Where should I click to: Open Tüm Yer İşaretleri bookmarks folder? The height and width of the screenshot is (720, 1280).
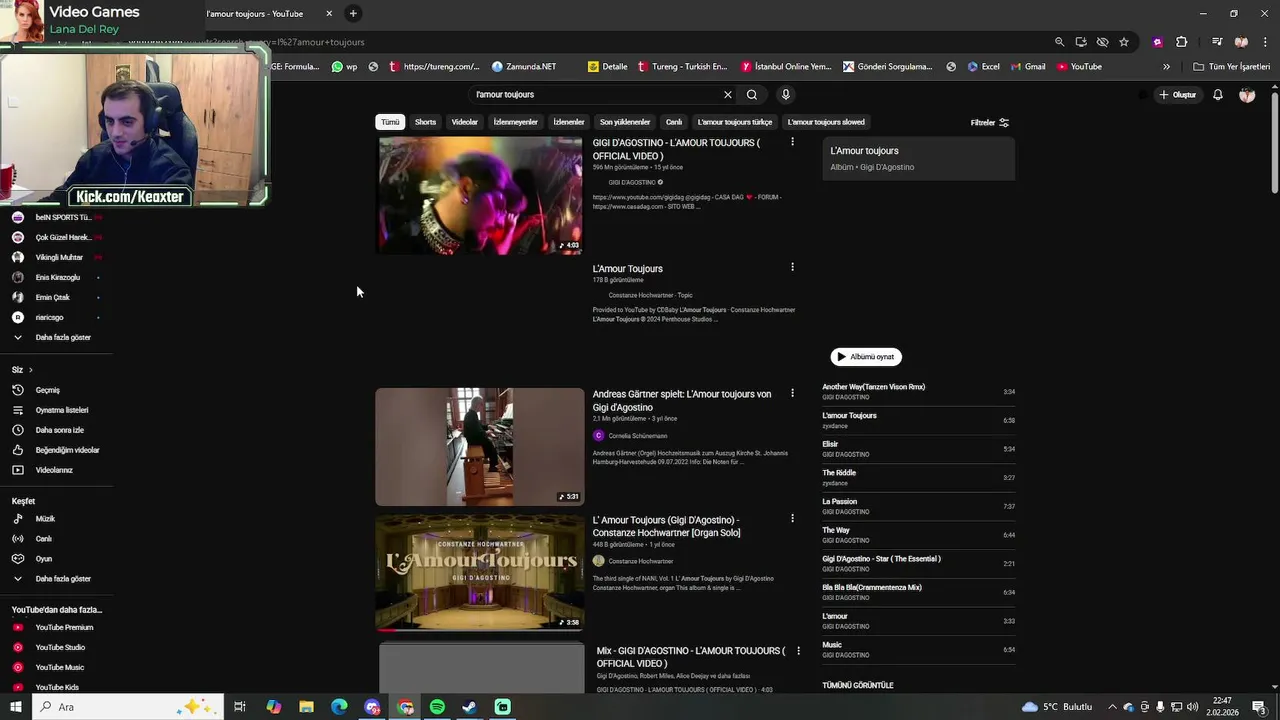pyautogui.click(x=1231, y=67)
